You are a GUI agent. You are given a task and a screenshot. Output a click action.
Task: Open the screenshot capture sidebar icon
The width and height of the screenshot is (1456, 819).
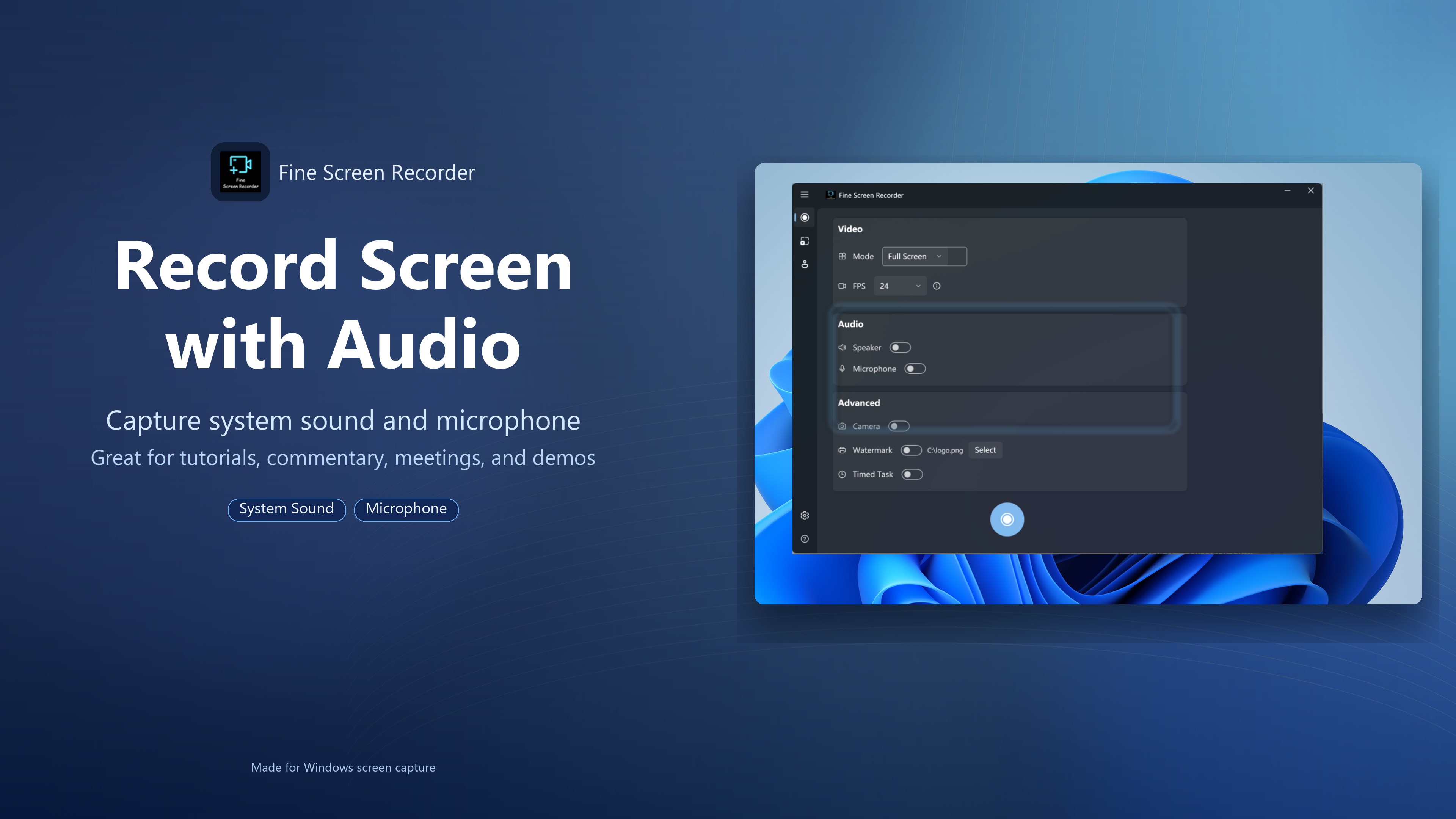[805, 241]
